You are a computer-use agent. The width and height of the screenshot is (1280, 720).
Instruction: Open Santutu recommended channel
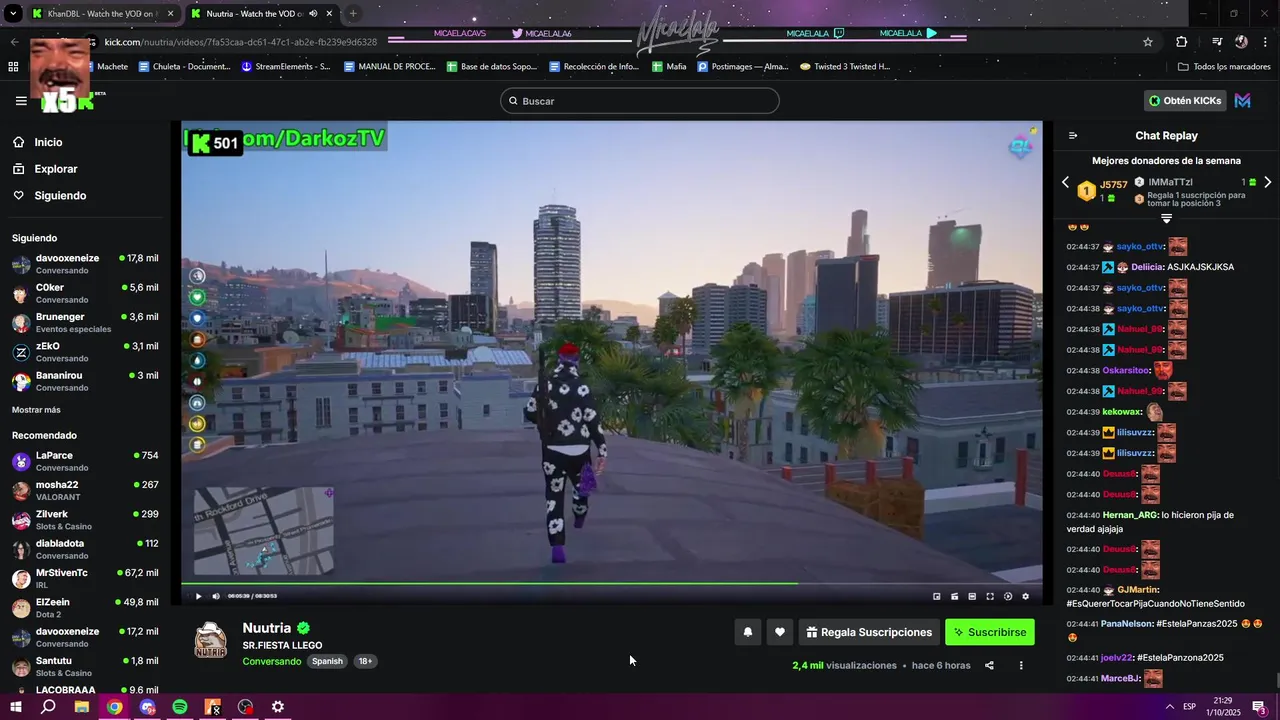pos(85,667)
